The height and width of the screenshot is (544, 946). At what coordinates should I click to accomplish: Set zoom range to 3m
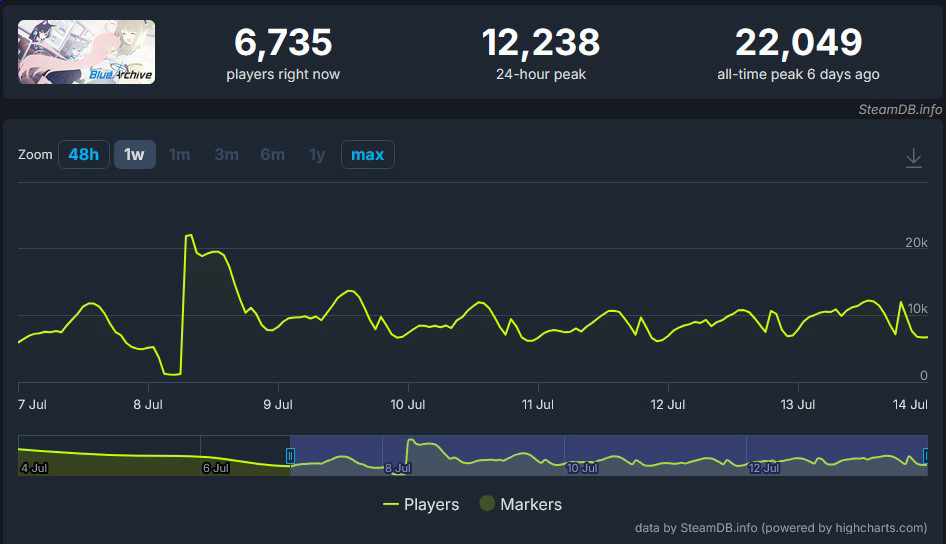[226, 154]
